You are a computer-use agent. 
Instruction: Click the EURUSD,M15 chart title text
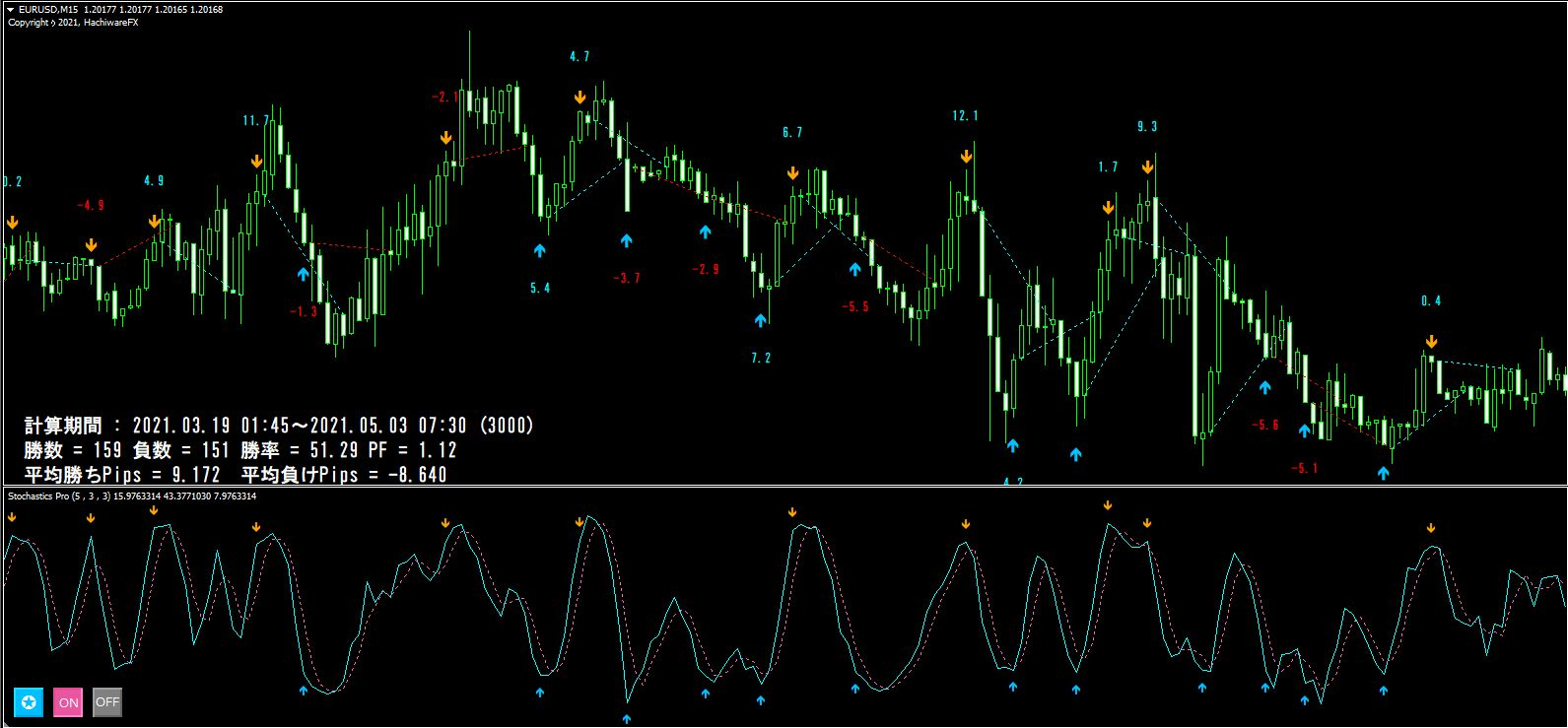[48, 10]
